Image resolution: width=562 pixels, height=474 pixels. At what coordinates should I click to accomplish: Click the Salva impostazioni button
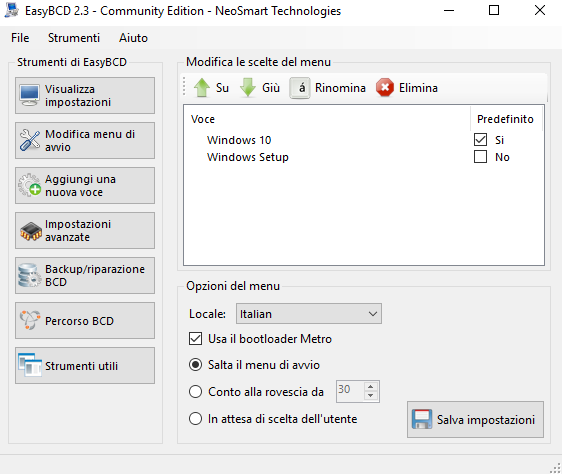point(475,420)
